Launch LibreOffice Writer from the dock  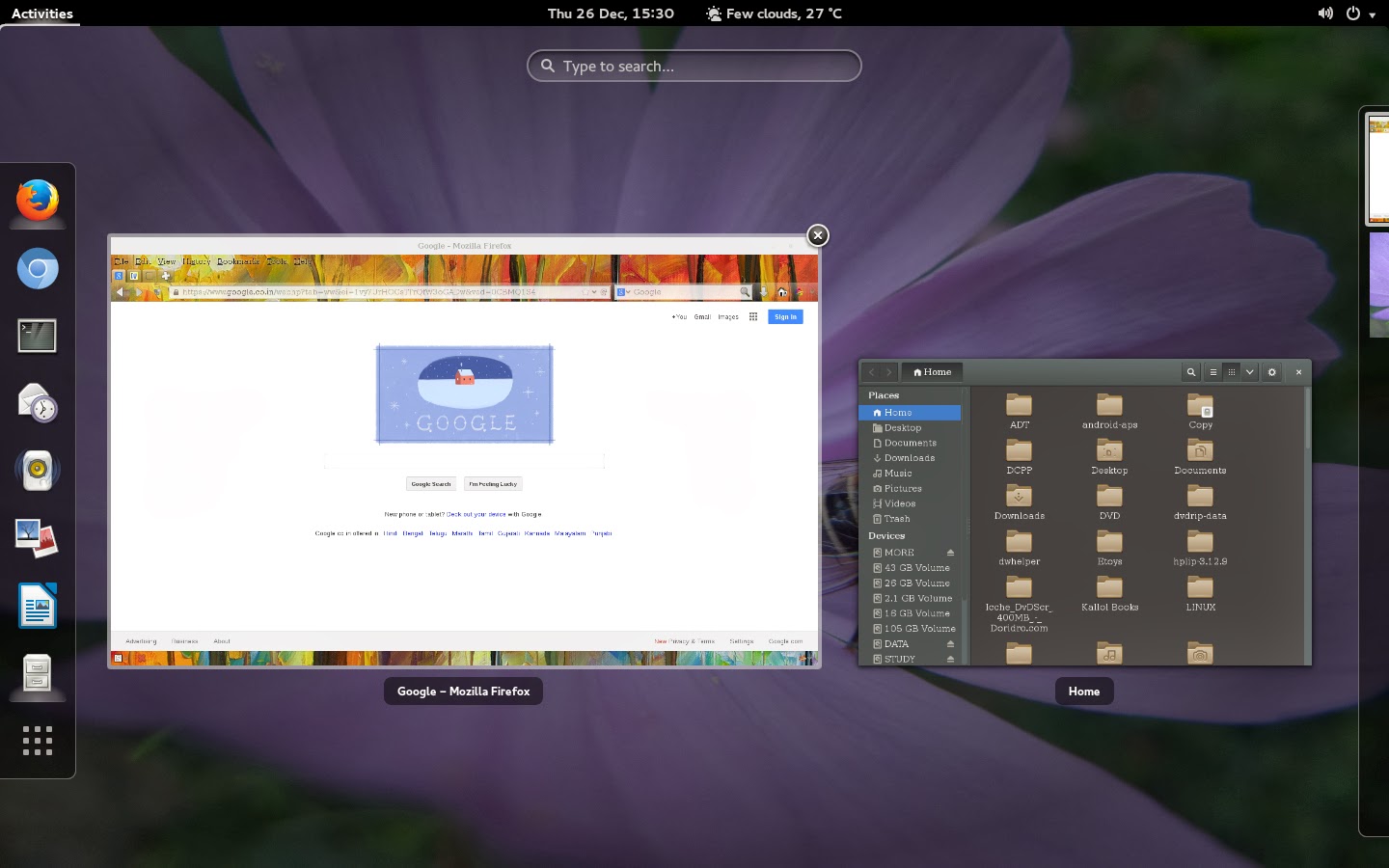click(x=38, y=606)
